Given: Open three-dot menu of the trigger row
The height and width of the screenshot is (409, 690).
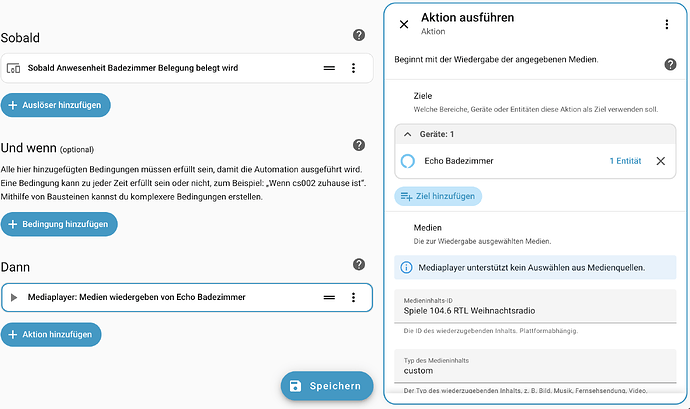Looking at the screenshot, I should tap(353, 68).
